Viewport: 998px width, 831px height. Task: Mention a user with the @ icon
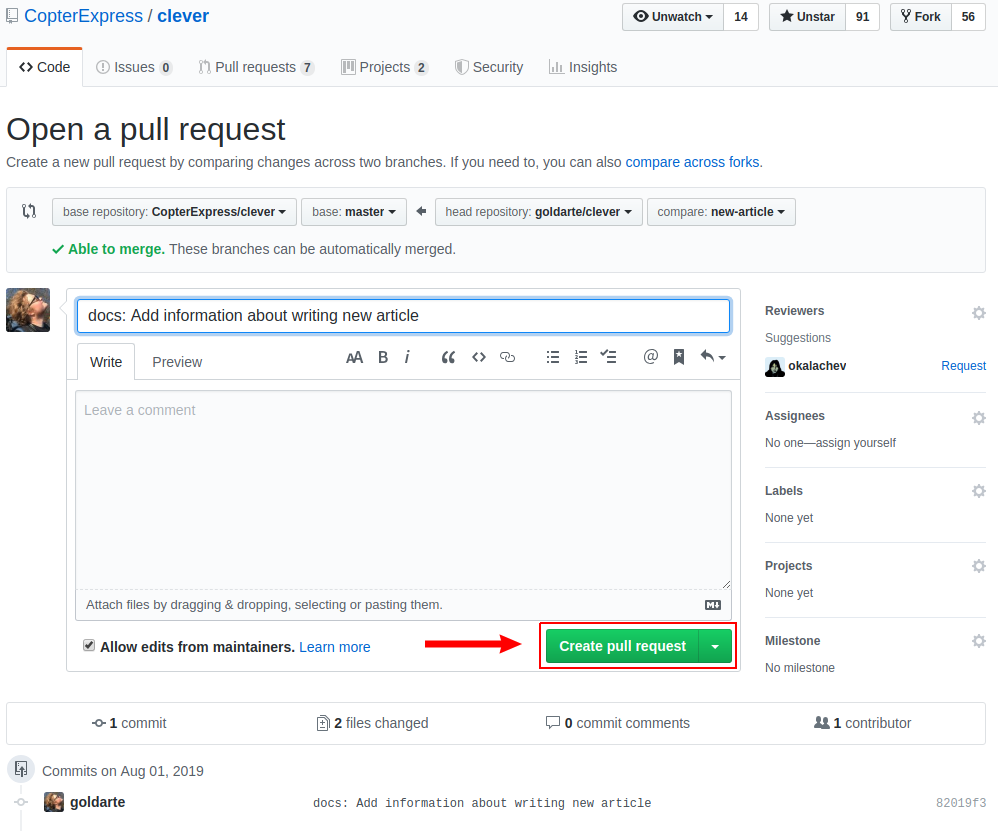pos(651,356)
